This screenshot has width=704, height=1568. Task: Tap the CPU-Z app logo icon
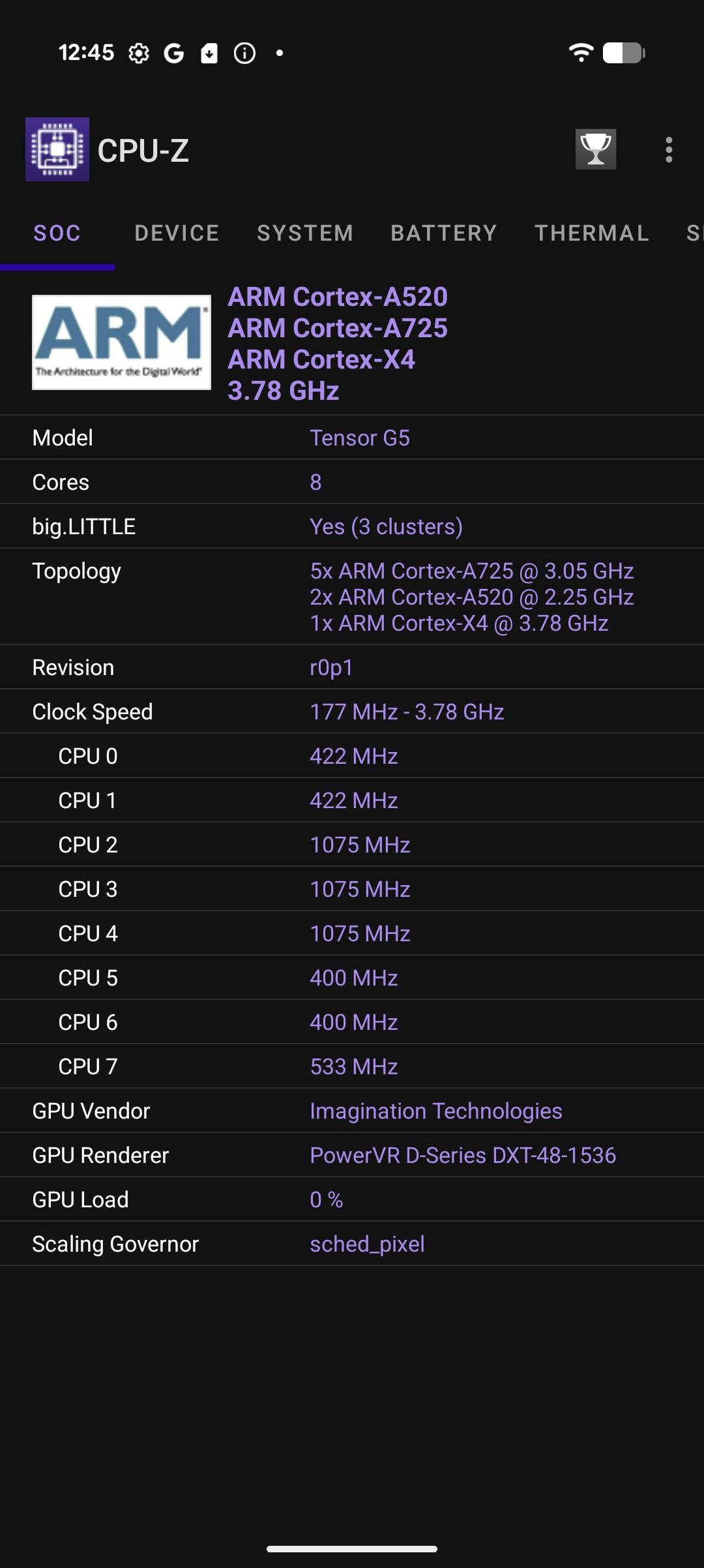coord(57,149)
